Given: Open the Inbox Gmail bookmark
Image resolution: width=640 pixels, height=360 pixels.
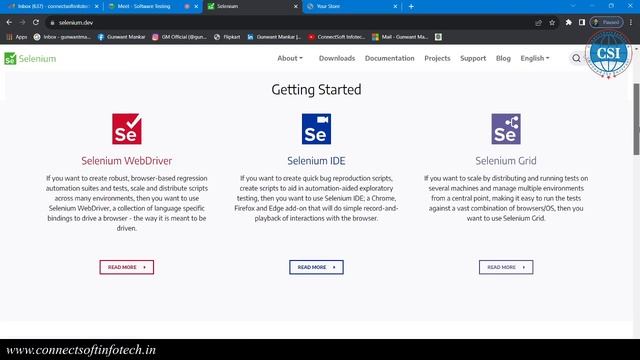Looking at the screenshot, I should tap(62, 37).
